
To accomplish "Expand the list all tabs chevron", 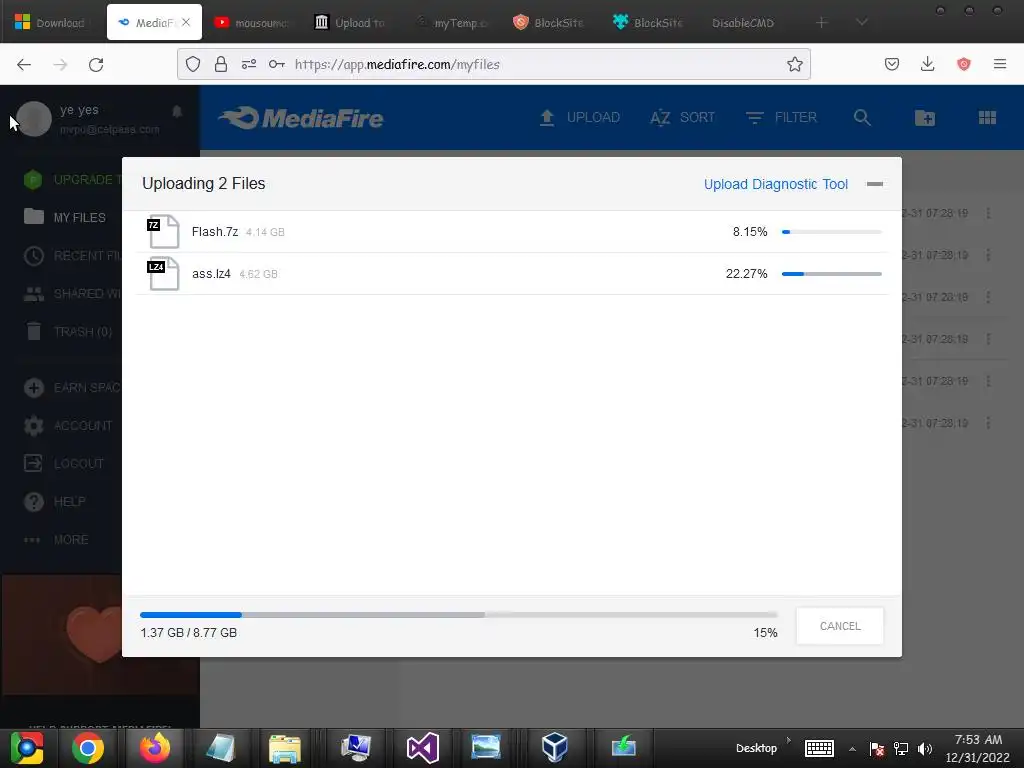I will (x=862, y=22).
